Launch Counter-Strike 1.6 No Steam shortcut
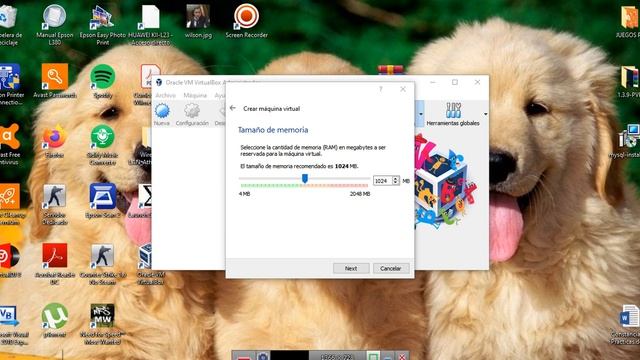The width and height of the screenshot is (640, 360). click(x=102, y=264)
